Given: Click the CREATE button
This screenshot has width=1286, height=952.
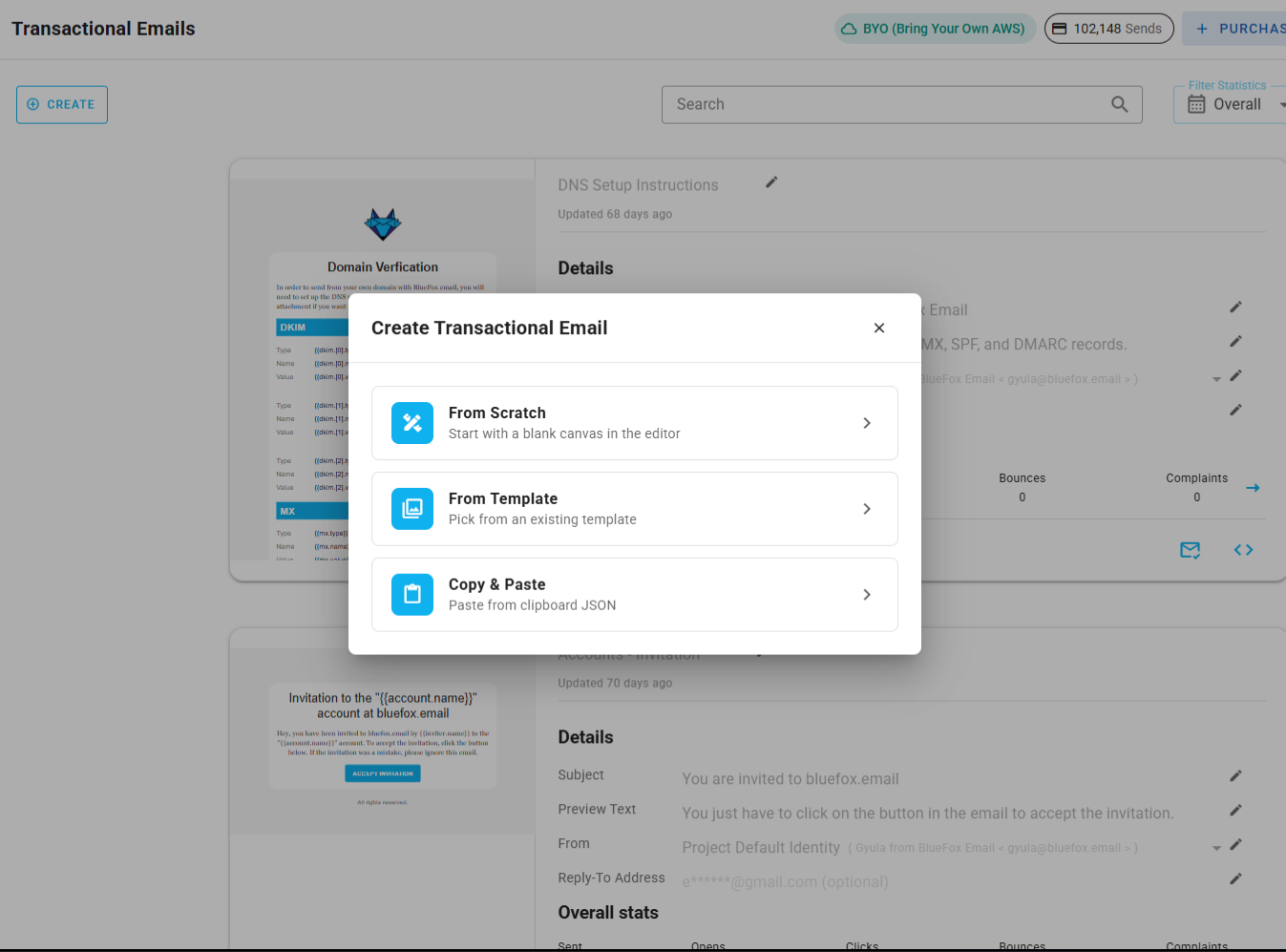Looking at the screenshot, I should (x=61, y=104).
